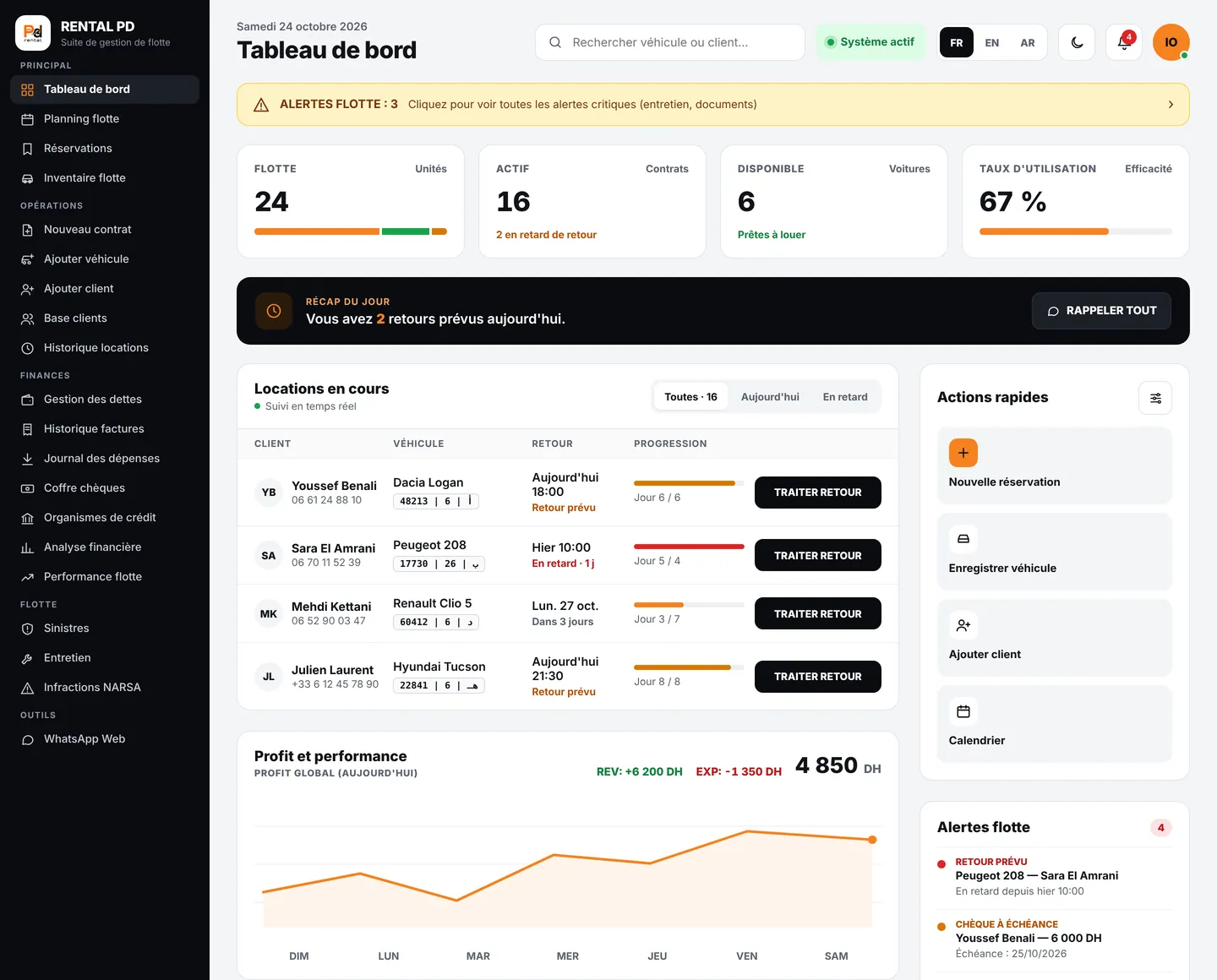
Task: Click the ACTIF 16 contracts card
Action: click(x=592, y=202)
